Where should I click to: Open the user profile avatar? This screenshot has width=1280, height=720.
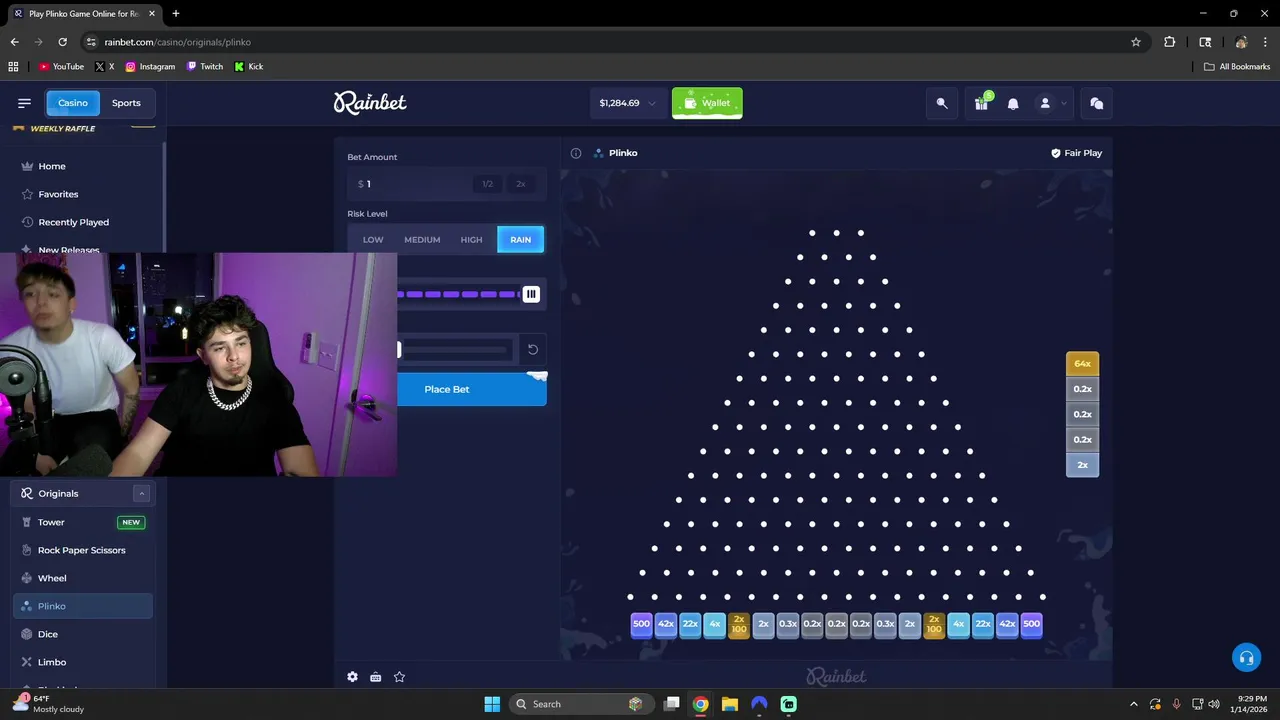1045,103
